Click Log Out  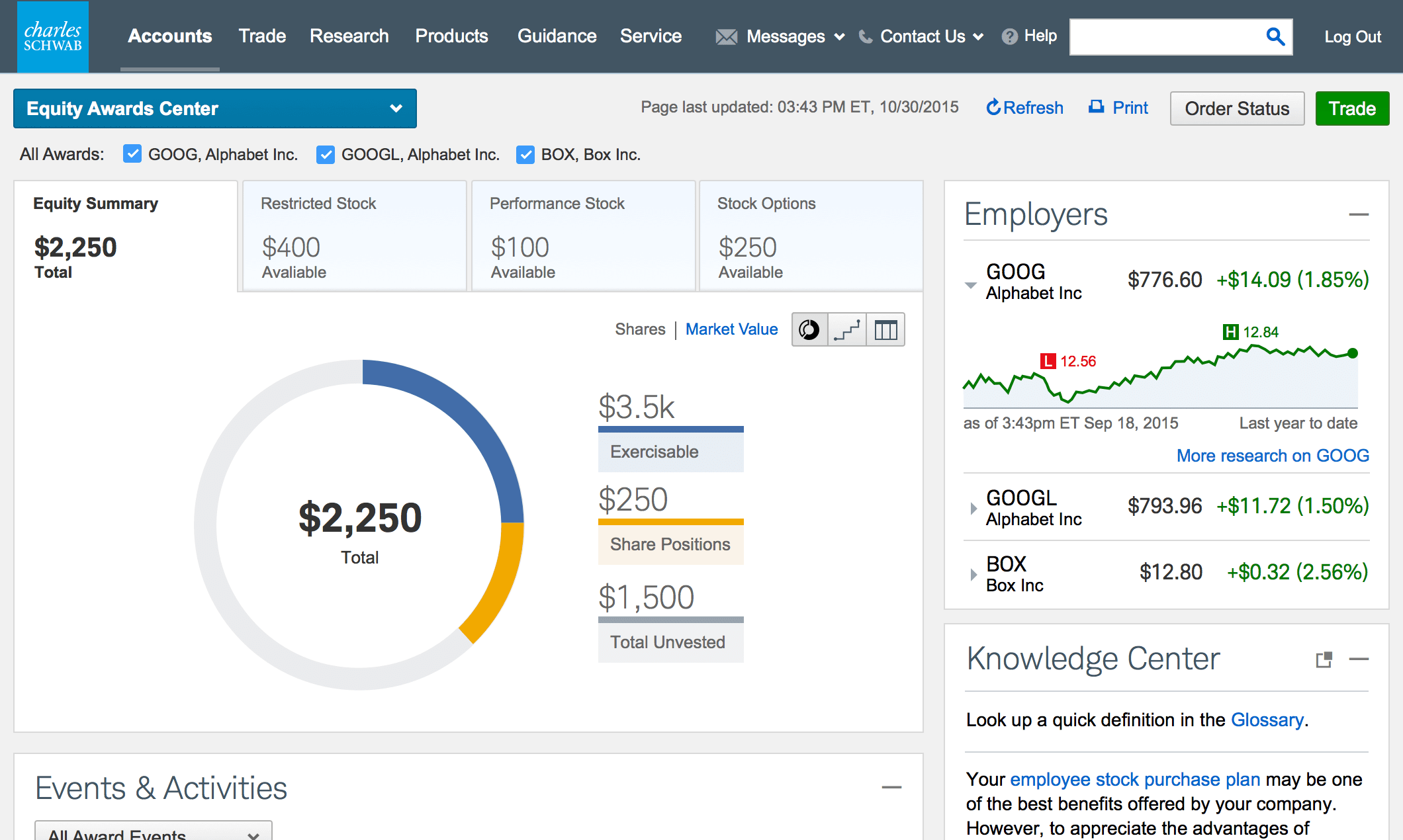tap(1353, 37)
